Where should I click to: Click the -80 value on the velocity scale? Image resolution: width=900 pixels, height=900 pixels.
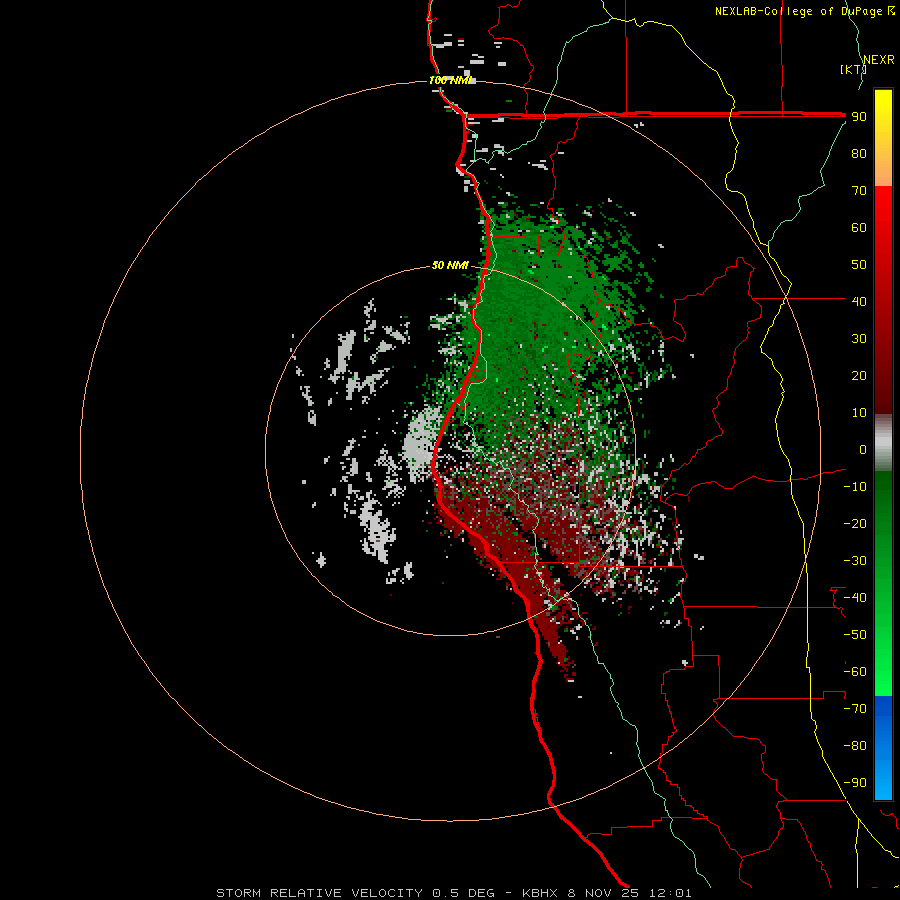(855, 746)
